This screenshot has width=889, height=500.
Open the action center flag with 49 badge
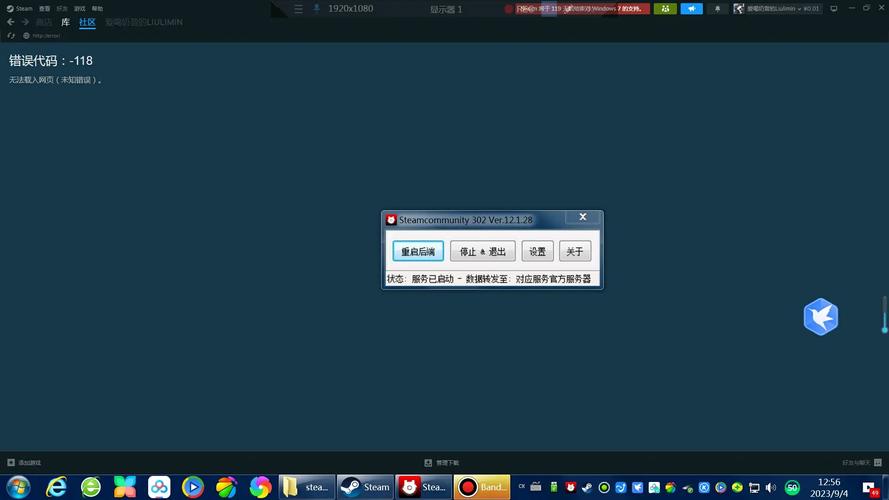[x=869, y=488]
